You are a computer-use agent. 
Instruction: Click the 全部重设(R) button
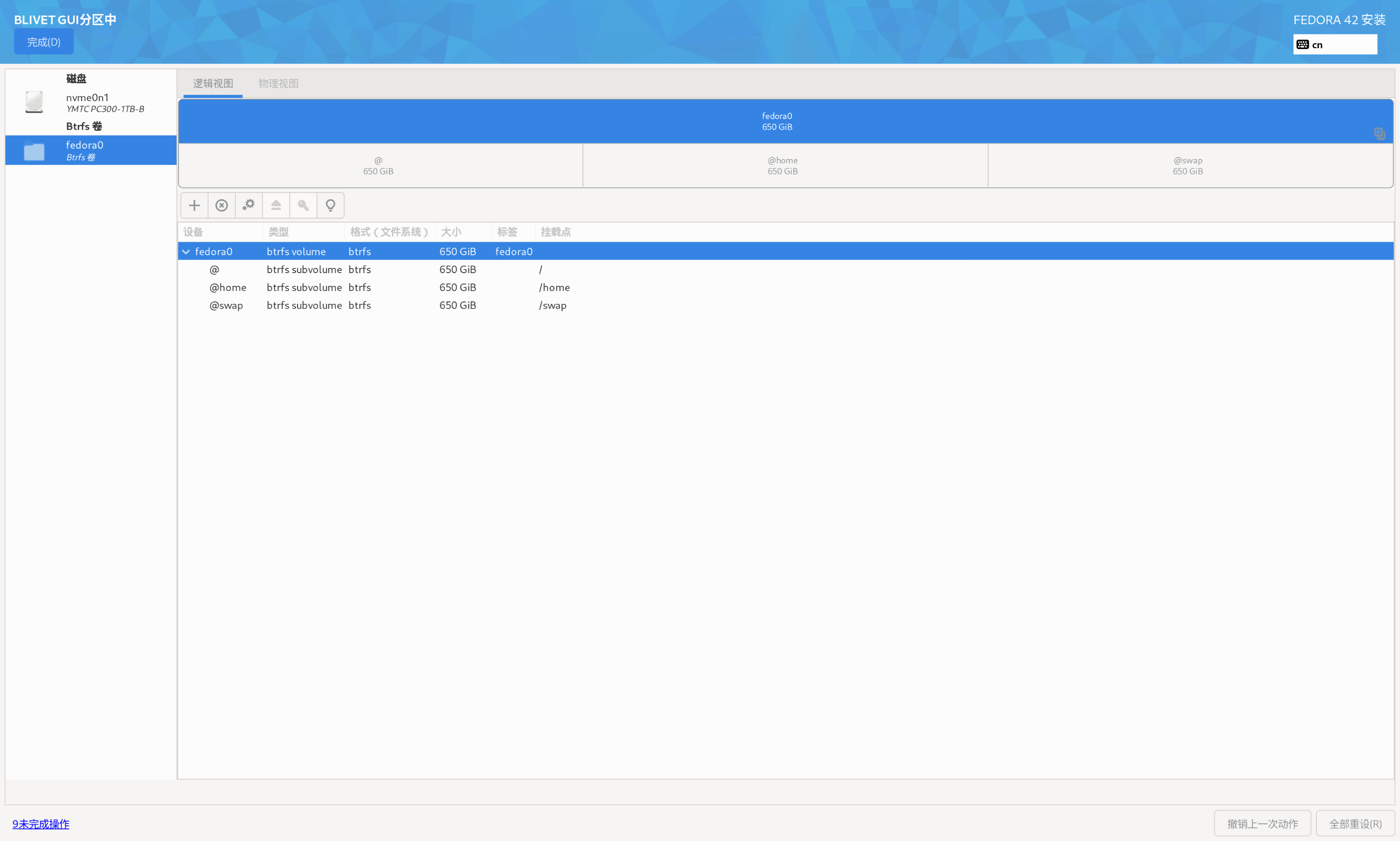click(x=1356, y=823)
